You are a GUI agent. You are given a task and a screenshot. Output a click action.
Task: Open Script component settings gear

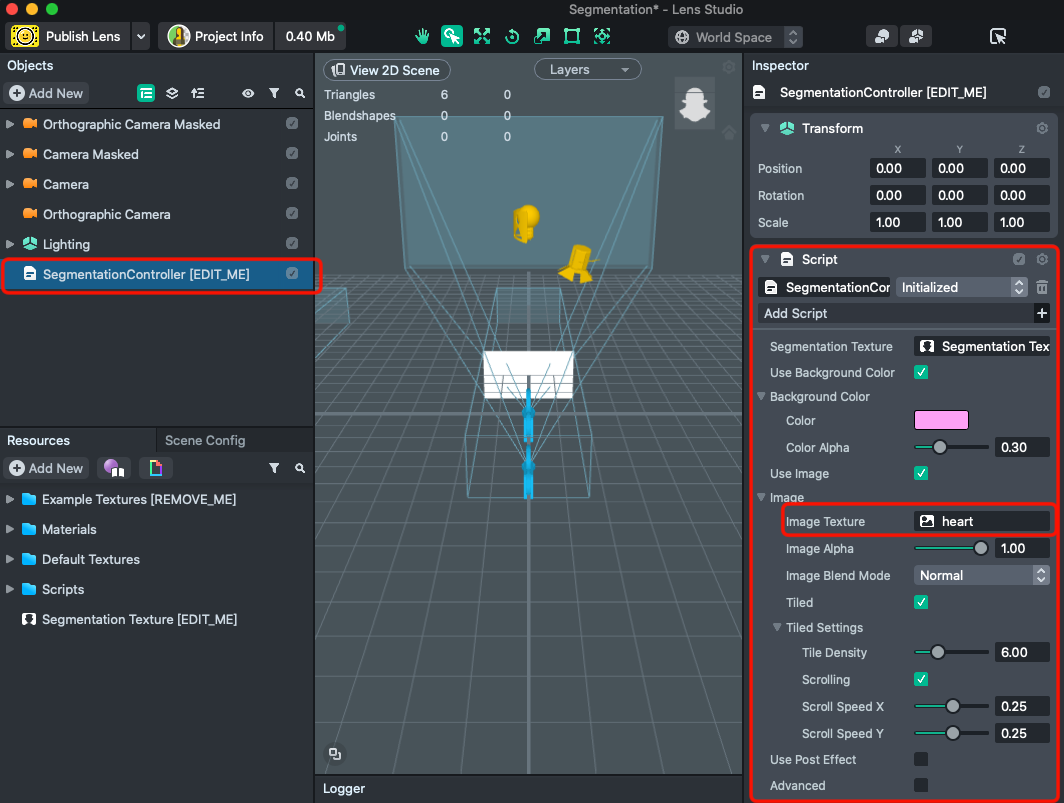(1042, 259)
